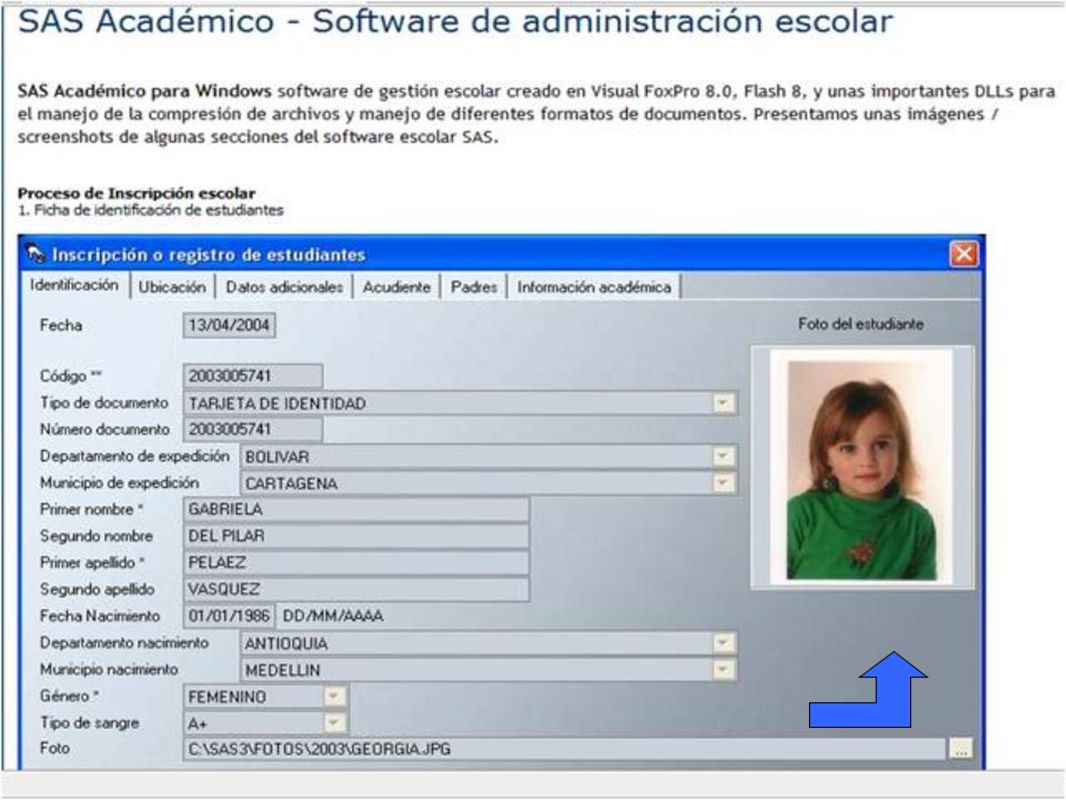This screenshot has height=800, width=1066.
Task: Browse for photo with the ellipsis button
Action: pos(961,750)
